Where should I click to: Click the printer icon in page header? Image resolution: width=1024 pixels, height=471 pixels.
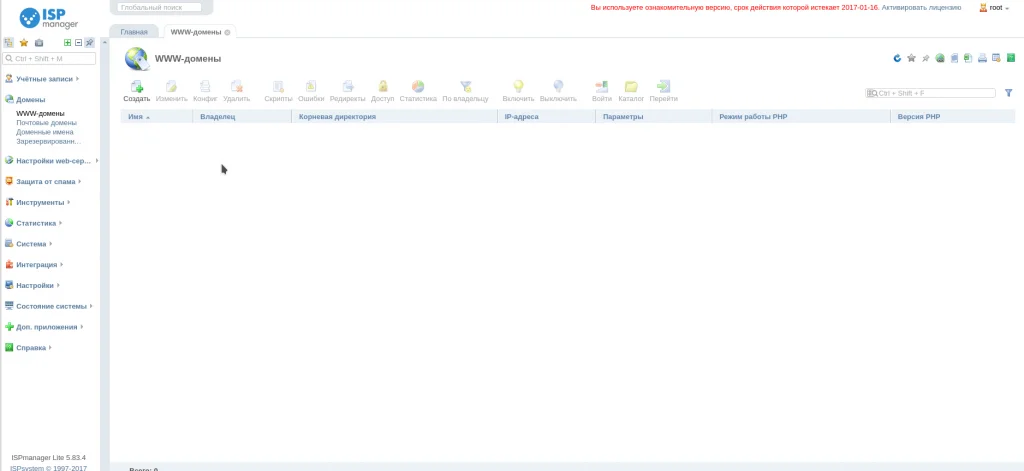tap(982, 58)
